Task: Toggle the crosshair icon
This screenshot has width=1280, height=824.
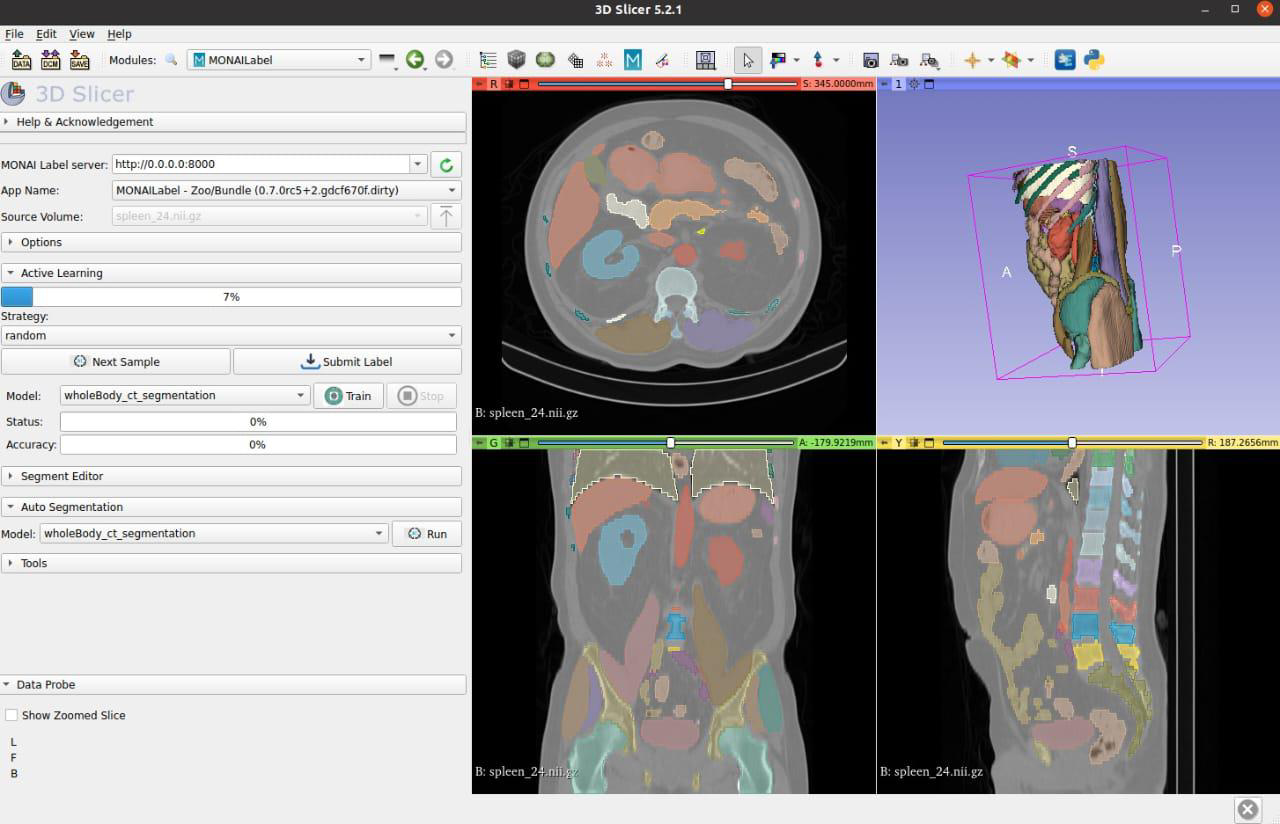Action: (972, 60)
